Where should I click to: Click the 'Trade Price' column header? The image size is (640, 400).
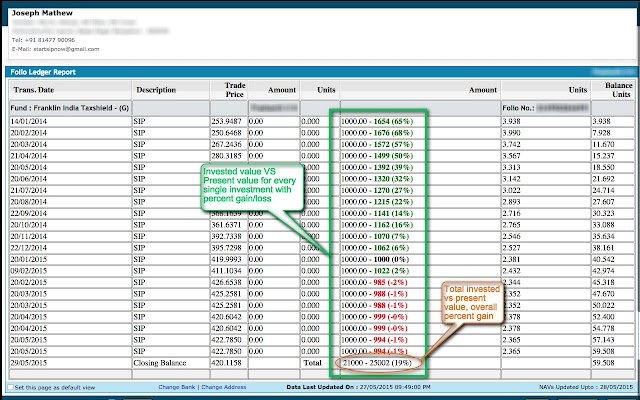point(235,90)
